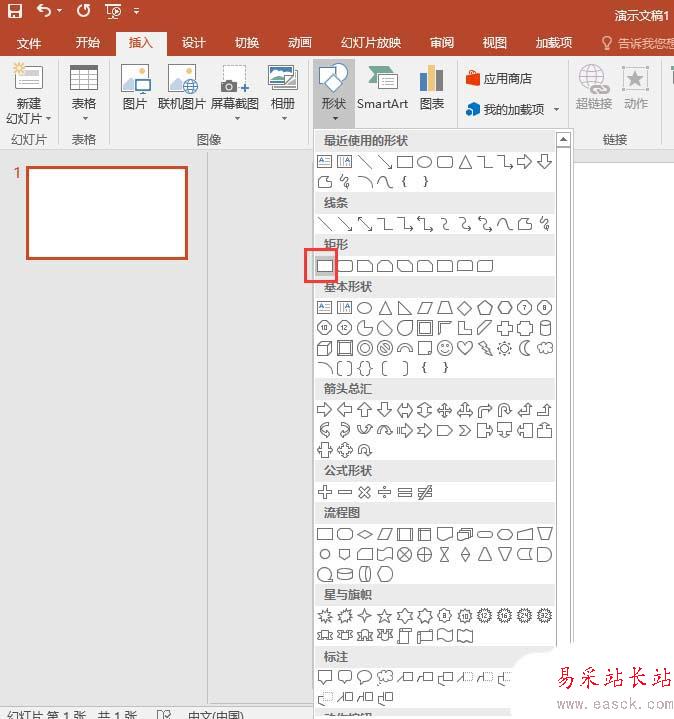674x719 pixels.
Task: Select the moon shape
Action: coord(525,348)
